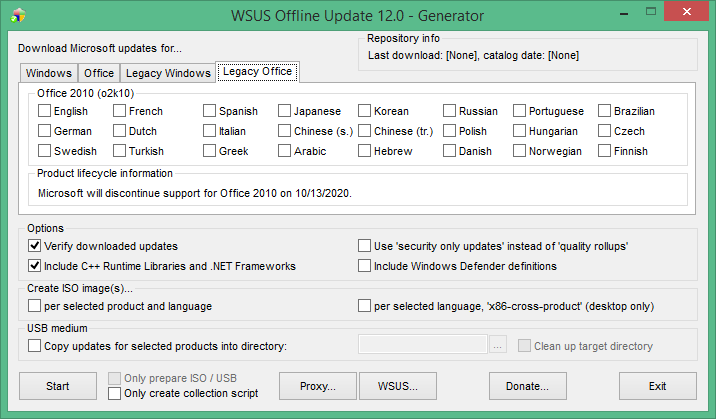
Task: Check the Czech checkbox
Action: [604, 131]
